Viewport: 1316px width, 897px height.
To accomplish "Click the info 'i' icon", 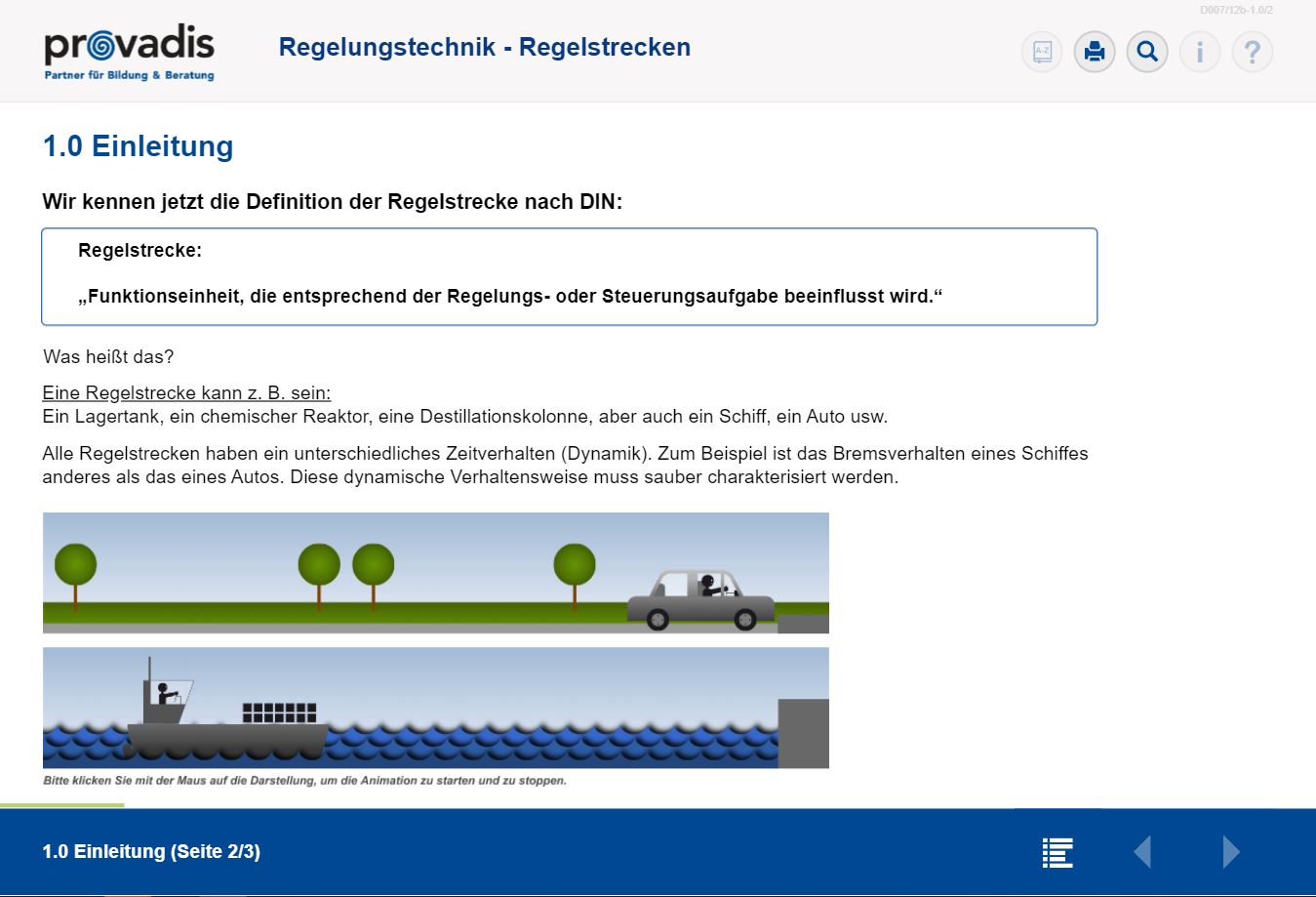I will coord(1200,52).
